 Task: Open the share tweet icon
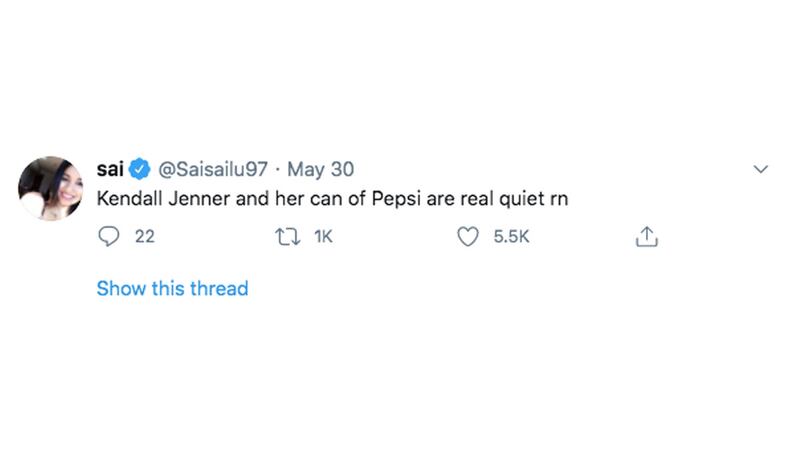647,237
